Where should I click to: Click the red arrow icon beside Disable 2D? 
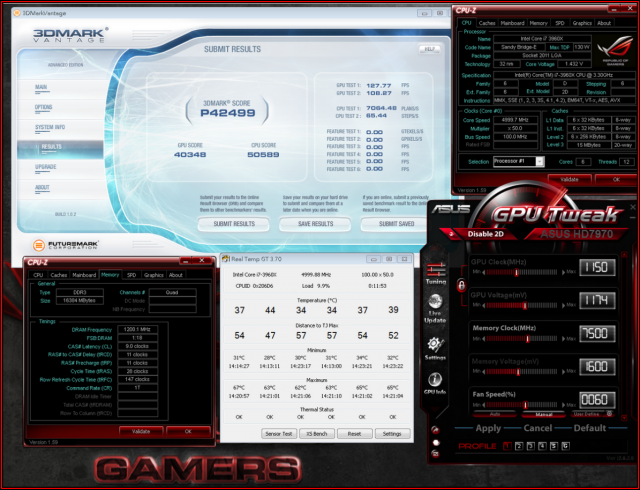tap(451, 234)
